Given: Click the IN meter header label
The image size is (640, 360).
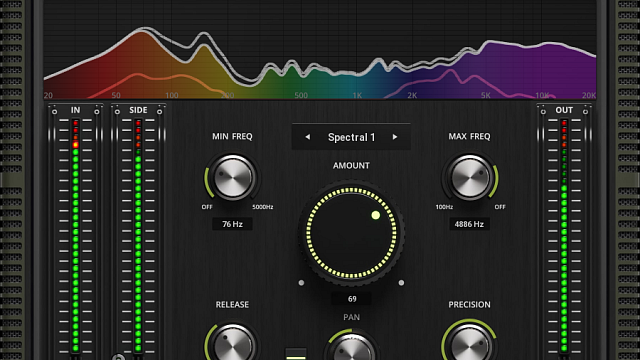Looking at the screenshot, I should [76, 110].
